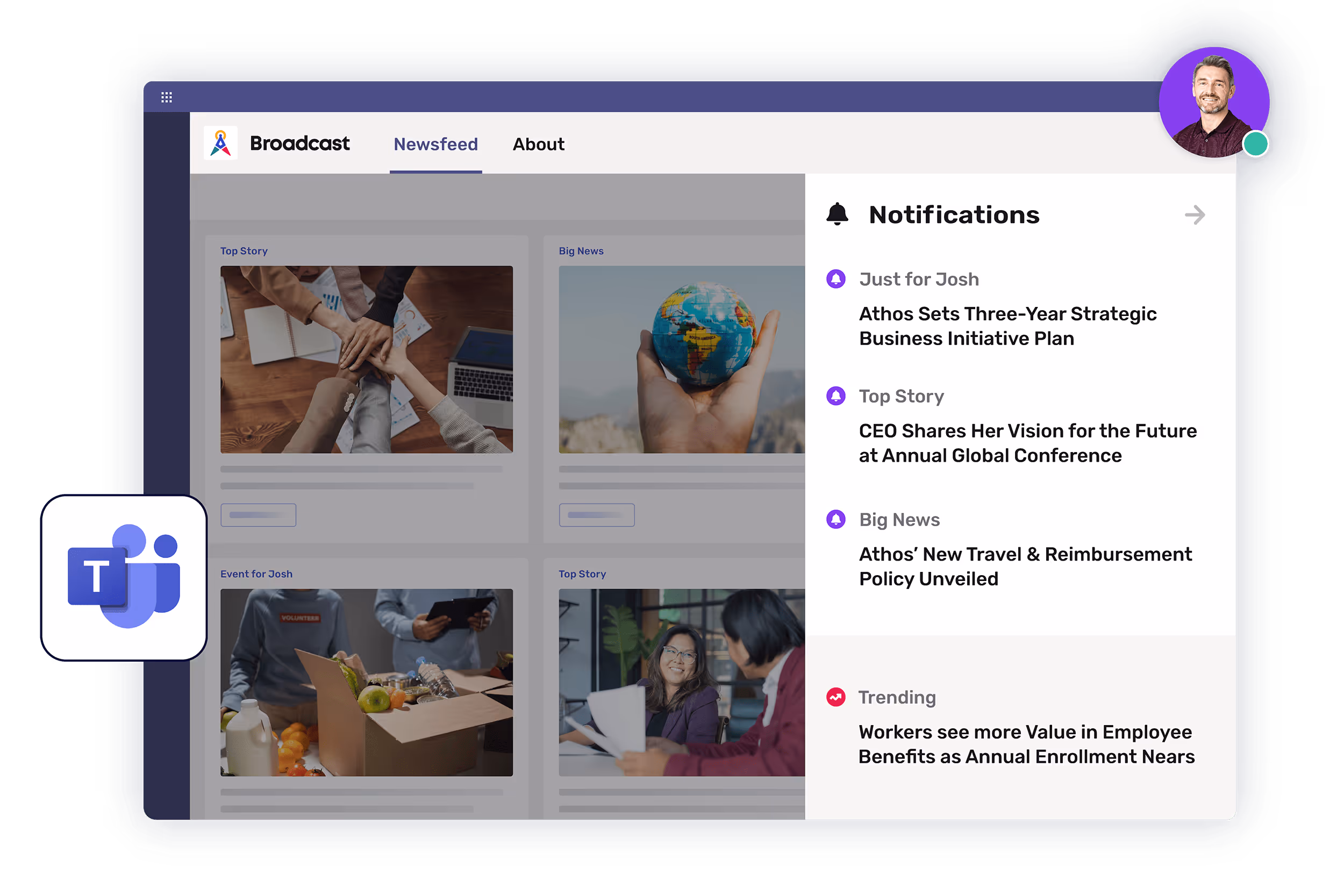
Task: Click the read-more button under Top Story
Action: point(258,514)
